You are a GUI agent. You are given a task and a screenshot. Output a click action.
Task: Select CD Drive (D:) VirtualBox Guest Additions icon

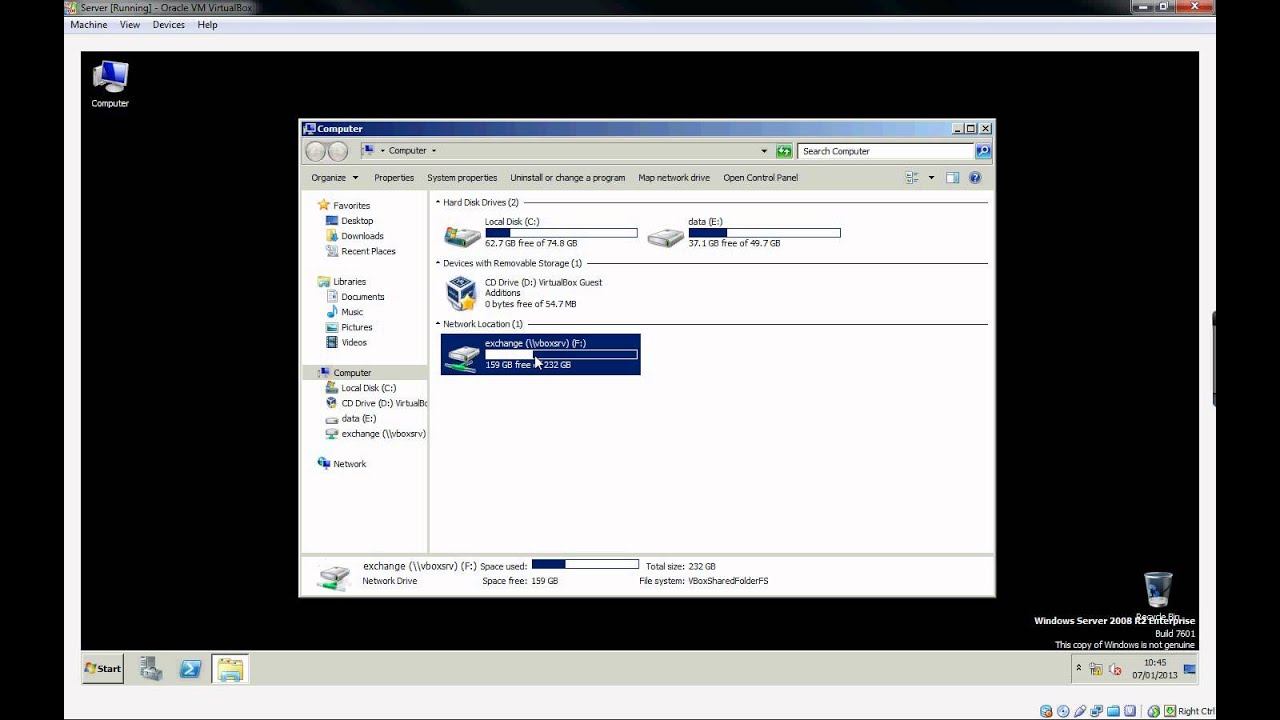click(461, 294)
